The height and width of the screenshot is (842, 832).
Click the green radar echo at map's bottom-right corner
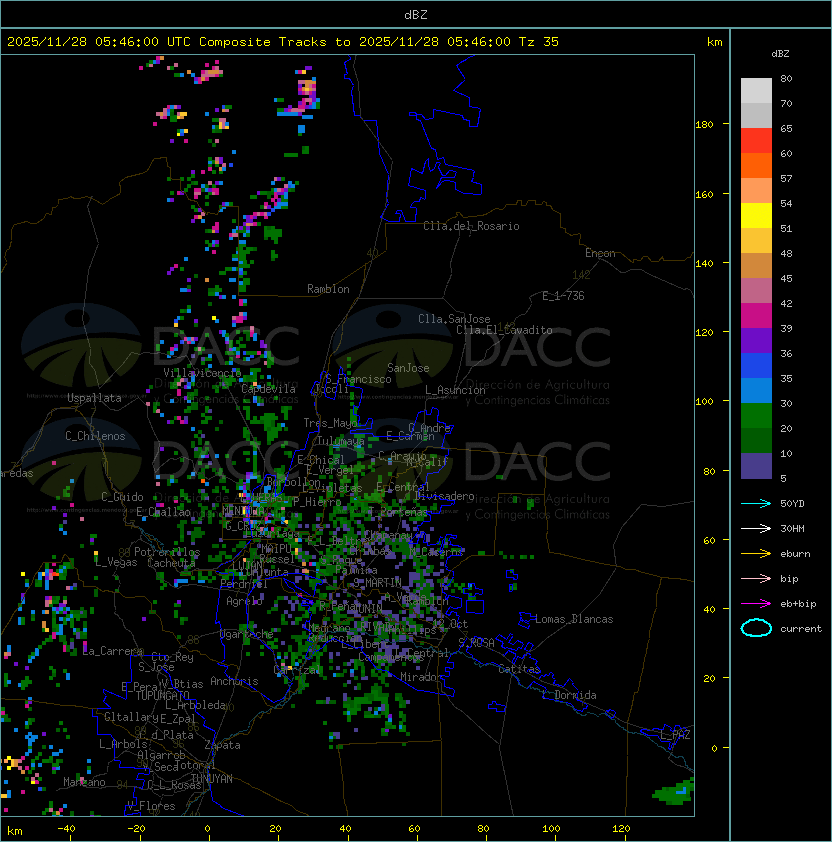tap(673, 791)
